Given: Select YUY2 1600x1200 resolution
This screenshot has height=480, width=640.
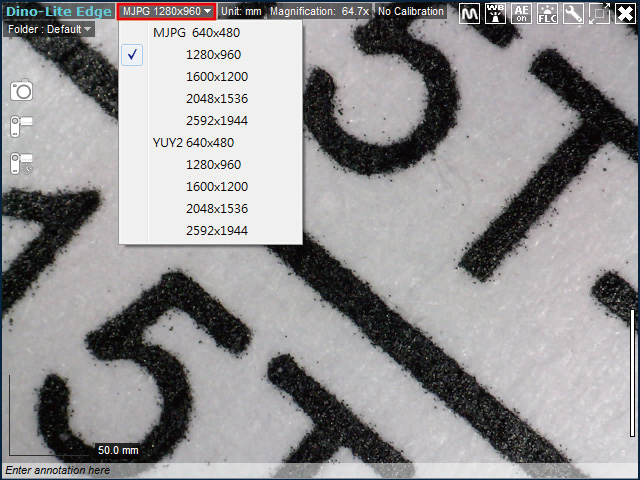Looking at the screenshot, I should click(216, 187).
